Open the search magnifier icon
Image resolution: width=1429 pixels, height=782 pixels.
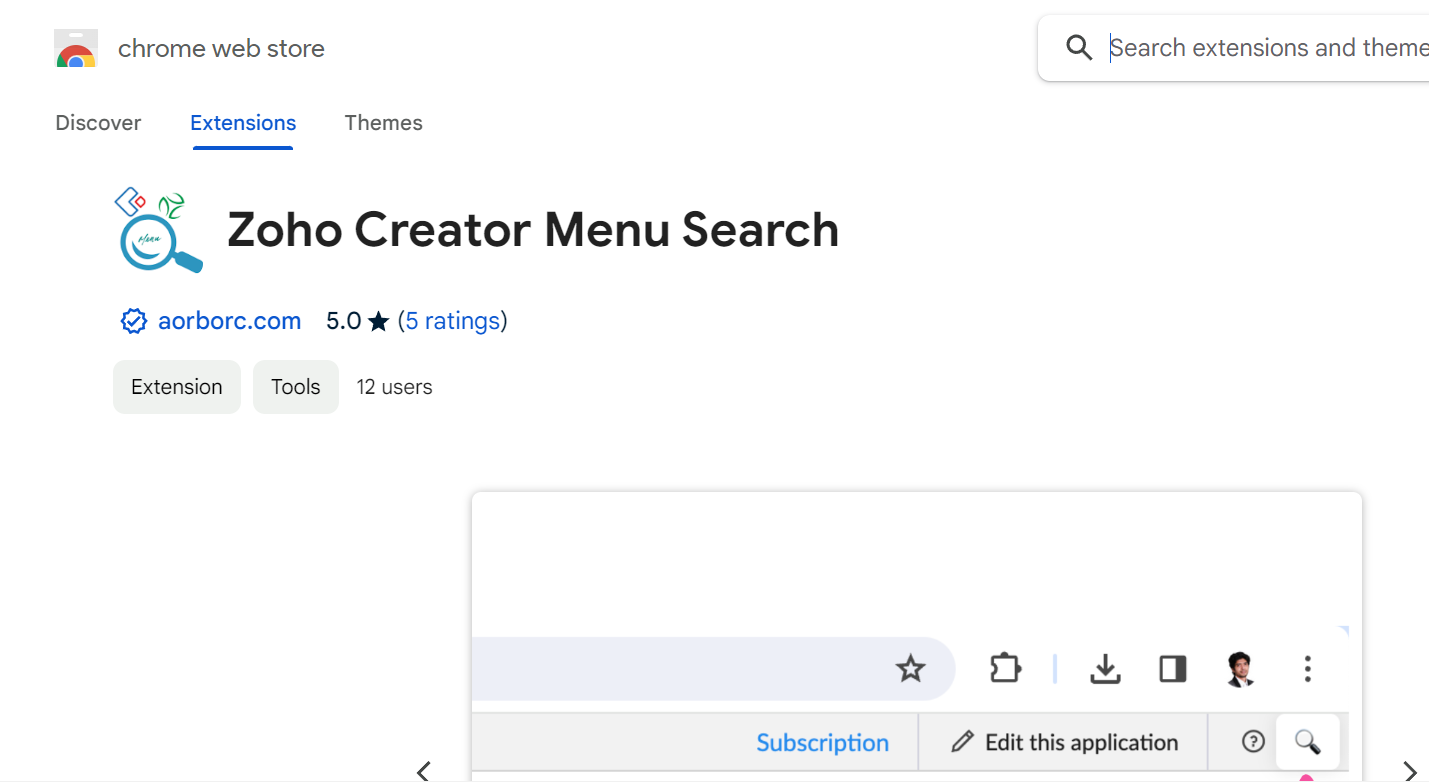1307,742
